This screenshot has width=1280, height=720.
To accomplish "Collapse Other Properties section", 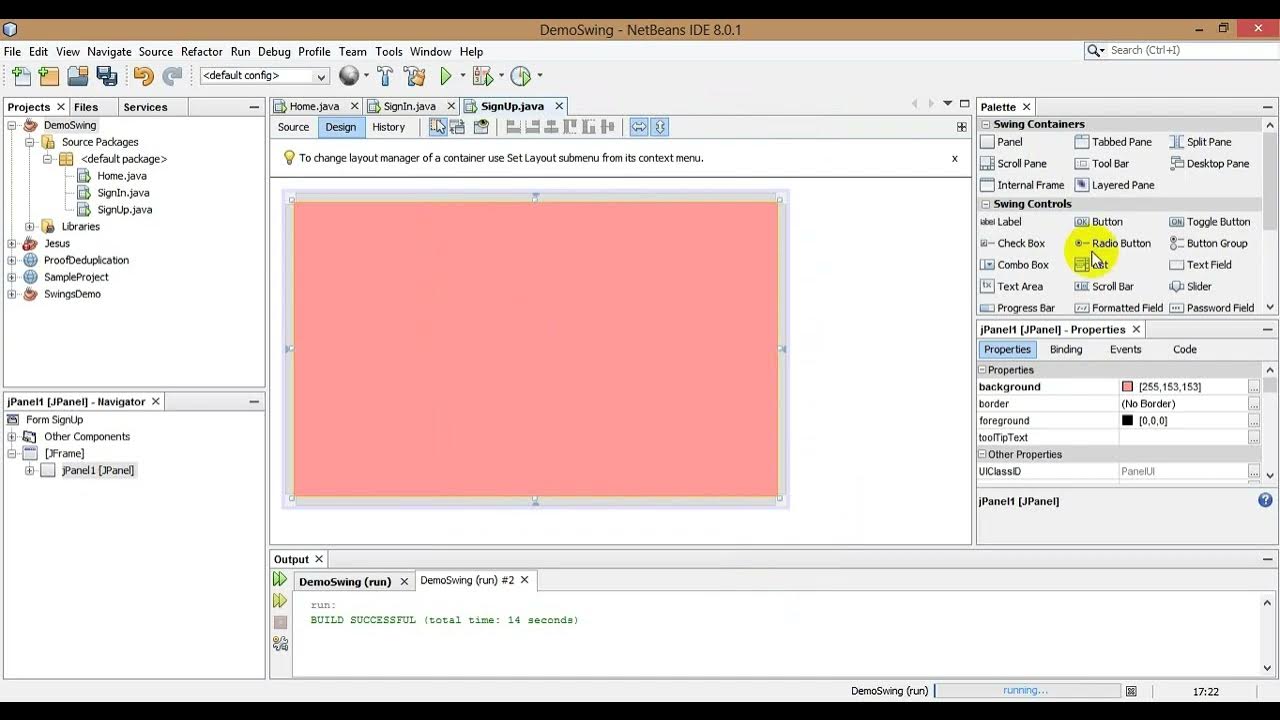I will click(x=982, y=455).
